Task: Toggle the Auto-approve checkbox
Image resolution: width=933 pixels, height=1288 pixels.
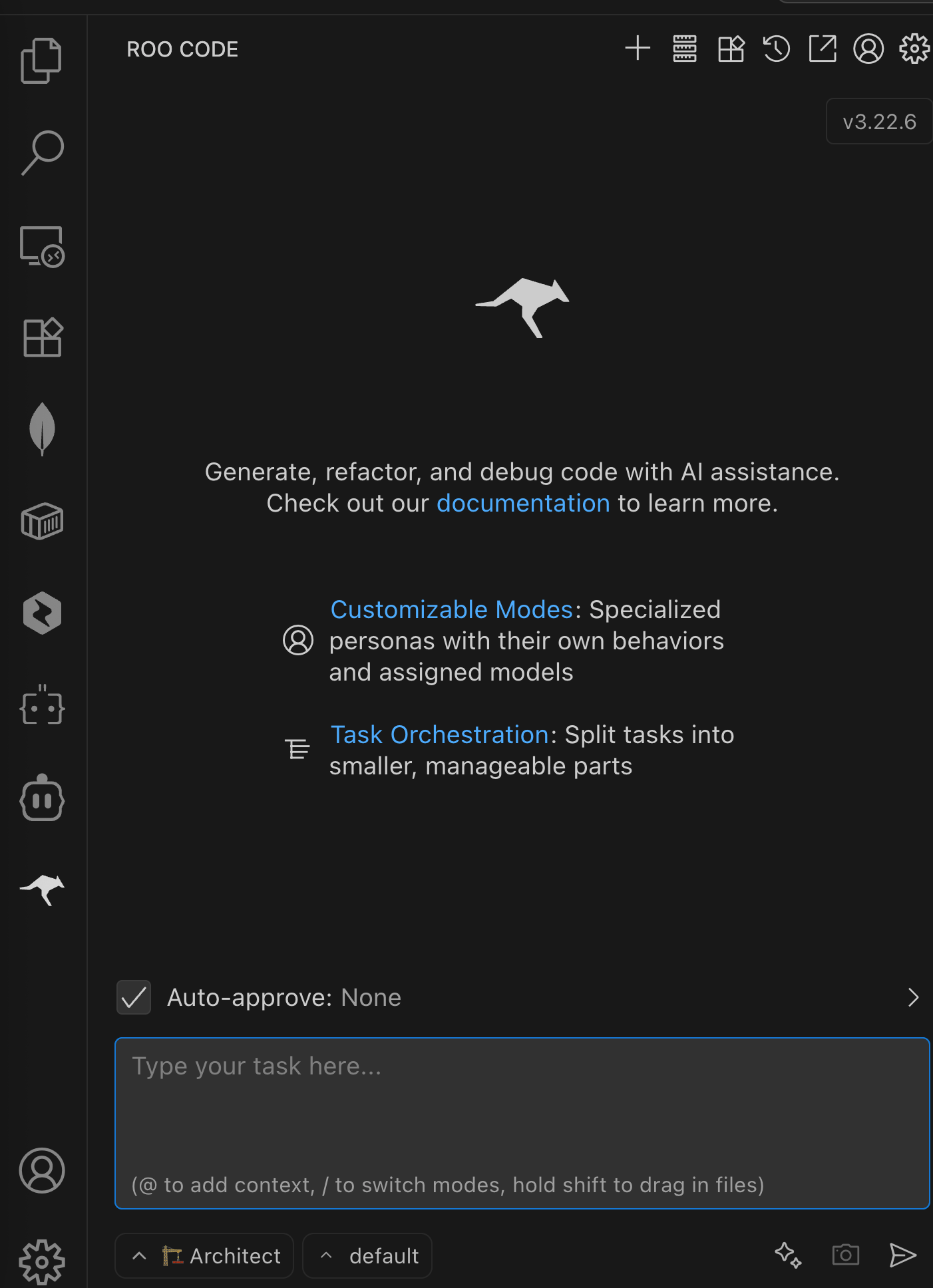Action: (134, 997)
